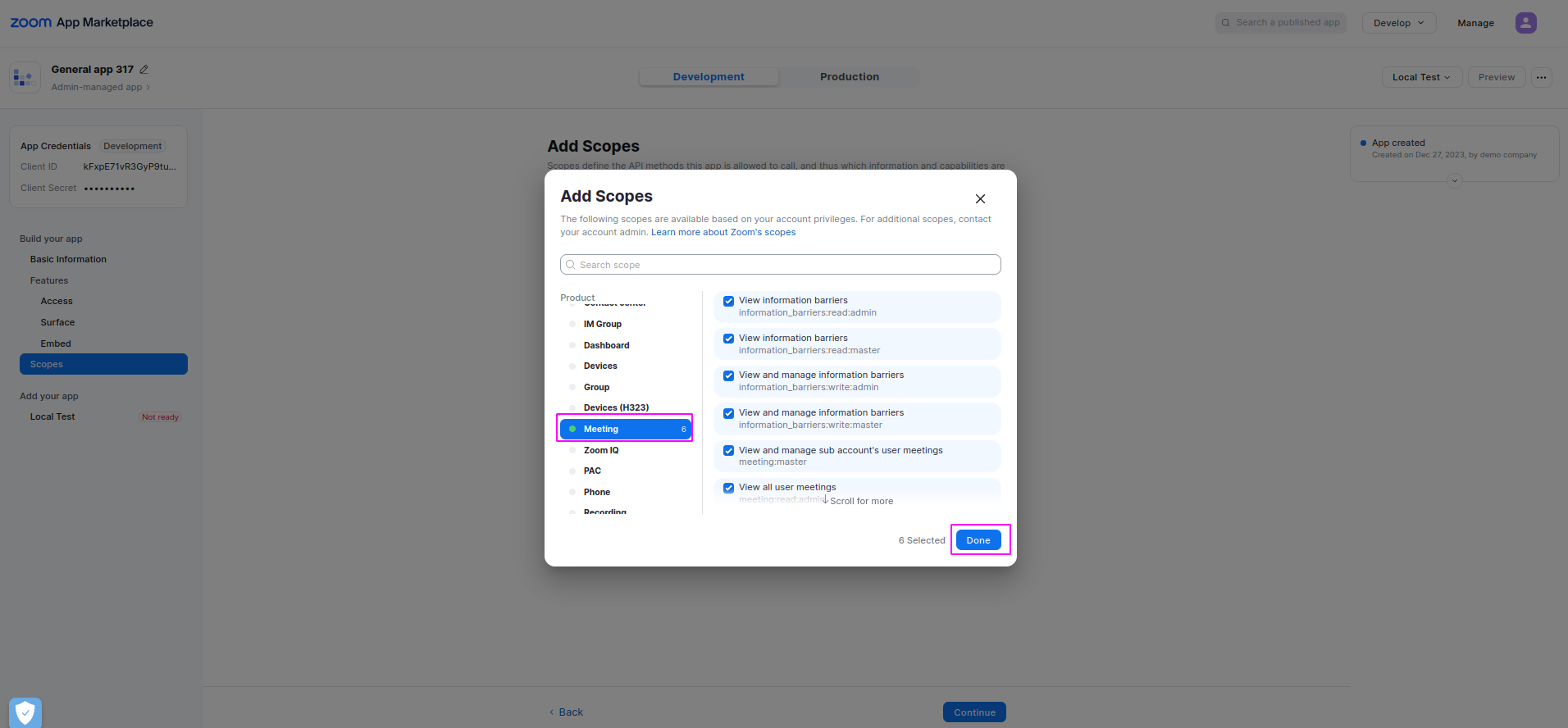
Task: Uncheck View all user meetings scope
Action: pos(728,488)
